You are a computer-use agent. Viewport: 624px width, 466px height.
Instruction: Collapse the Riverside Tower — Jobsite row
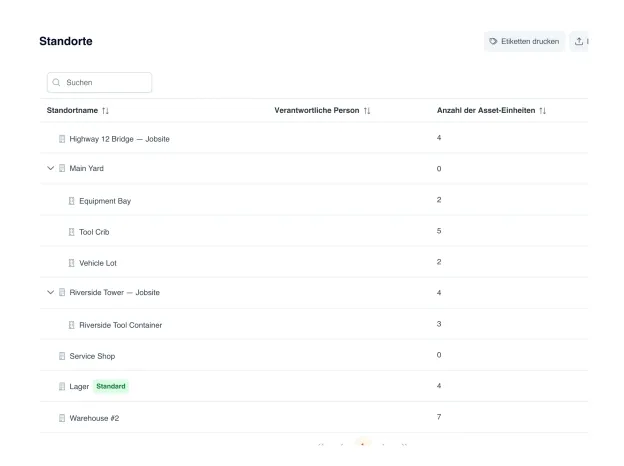pos(51,292)
